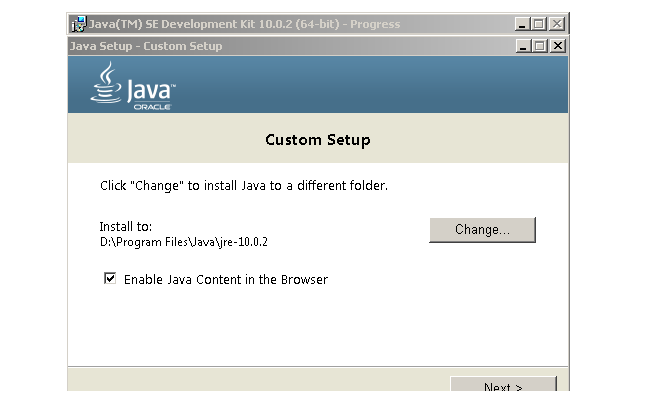Click the 'Install to:' label
650x416 pixels.
(126, 227)
